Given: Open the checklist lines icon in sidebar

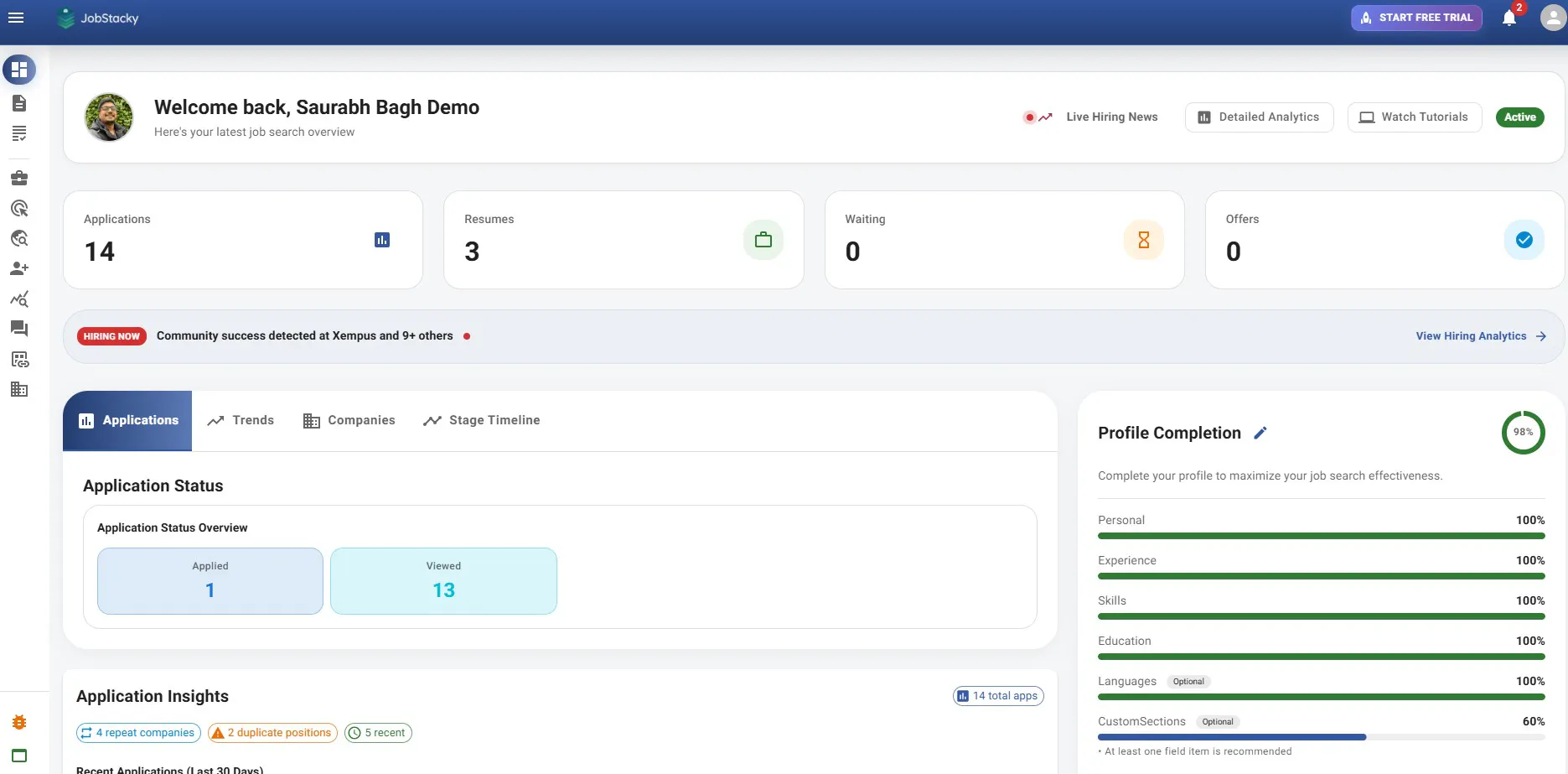Looking at the screenshot, I should coord(19,133).
